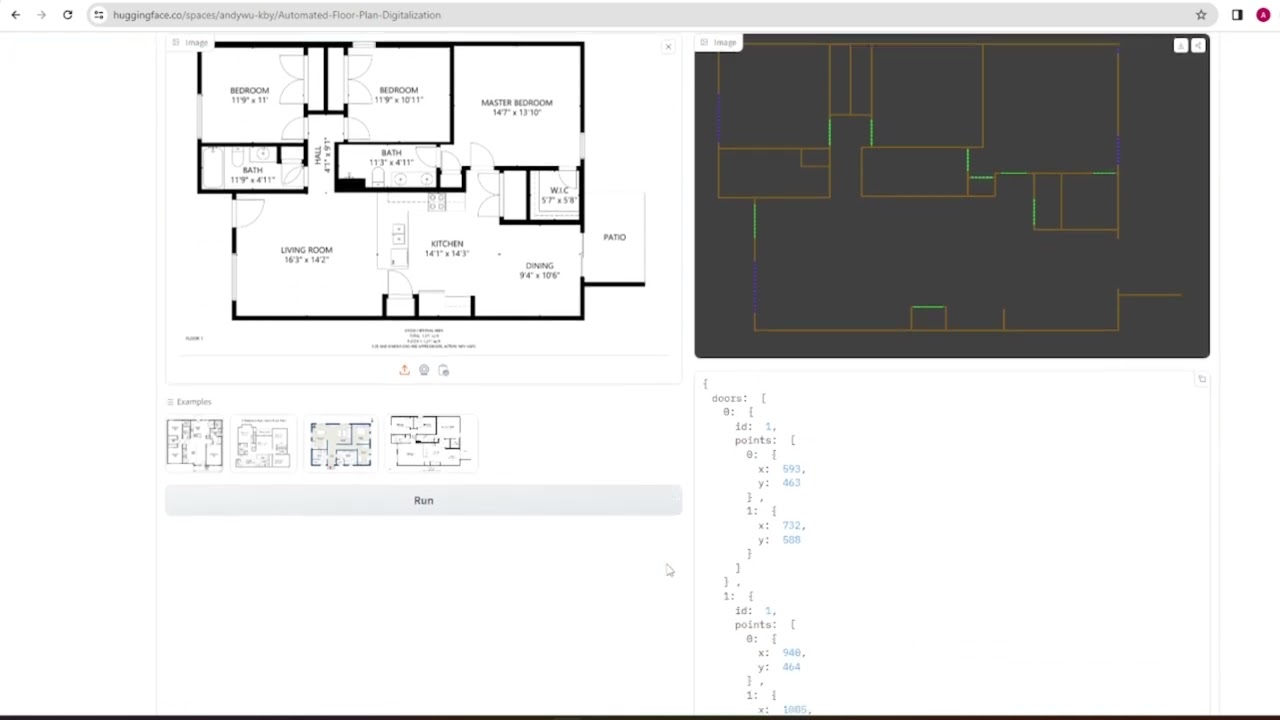Click the Run button
The height and width of the screenshot is (720, 1280).
click(x=423, y=500)
